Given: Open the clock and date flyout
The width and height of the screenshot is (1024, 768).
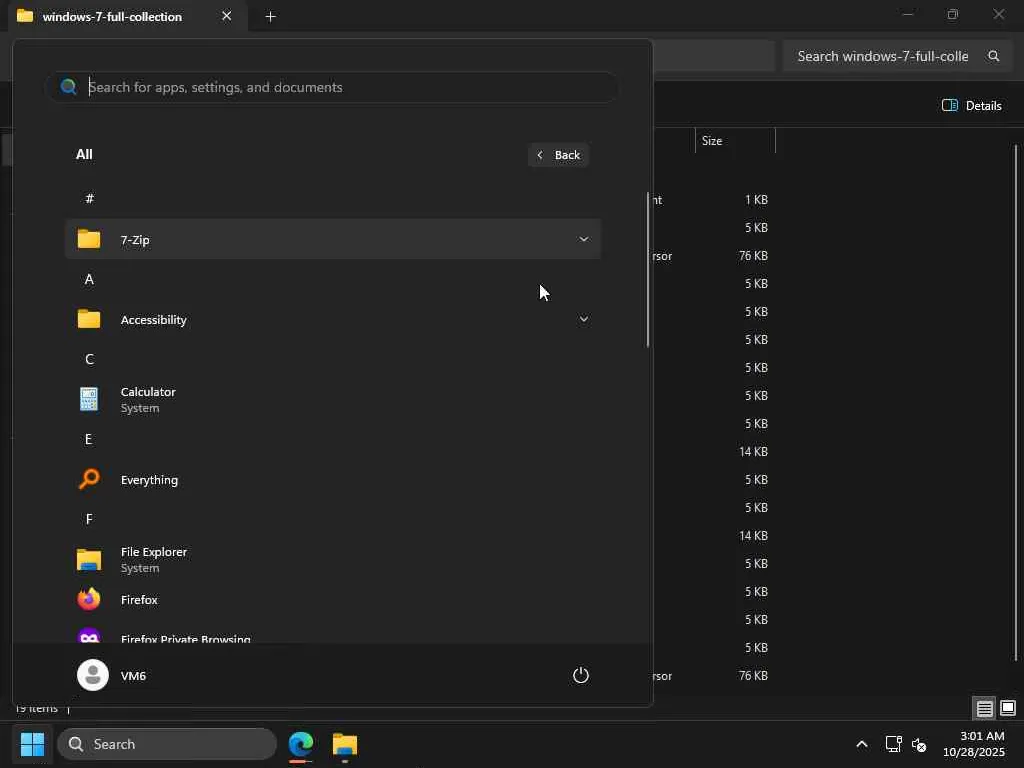Looking at the screenshot, I should (x=974, y=744).
